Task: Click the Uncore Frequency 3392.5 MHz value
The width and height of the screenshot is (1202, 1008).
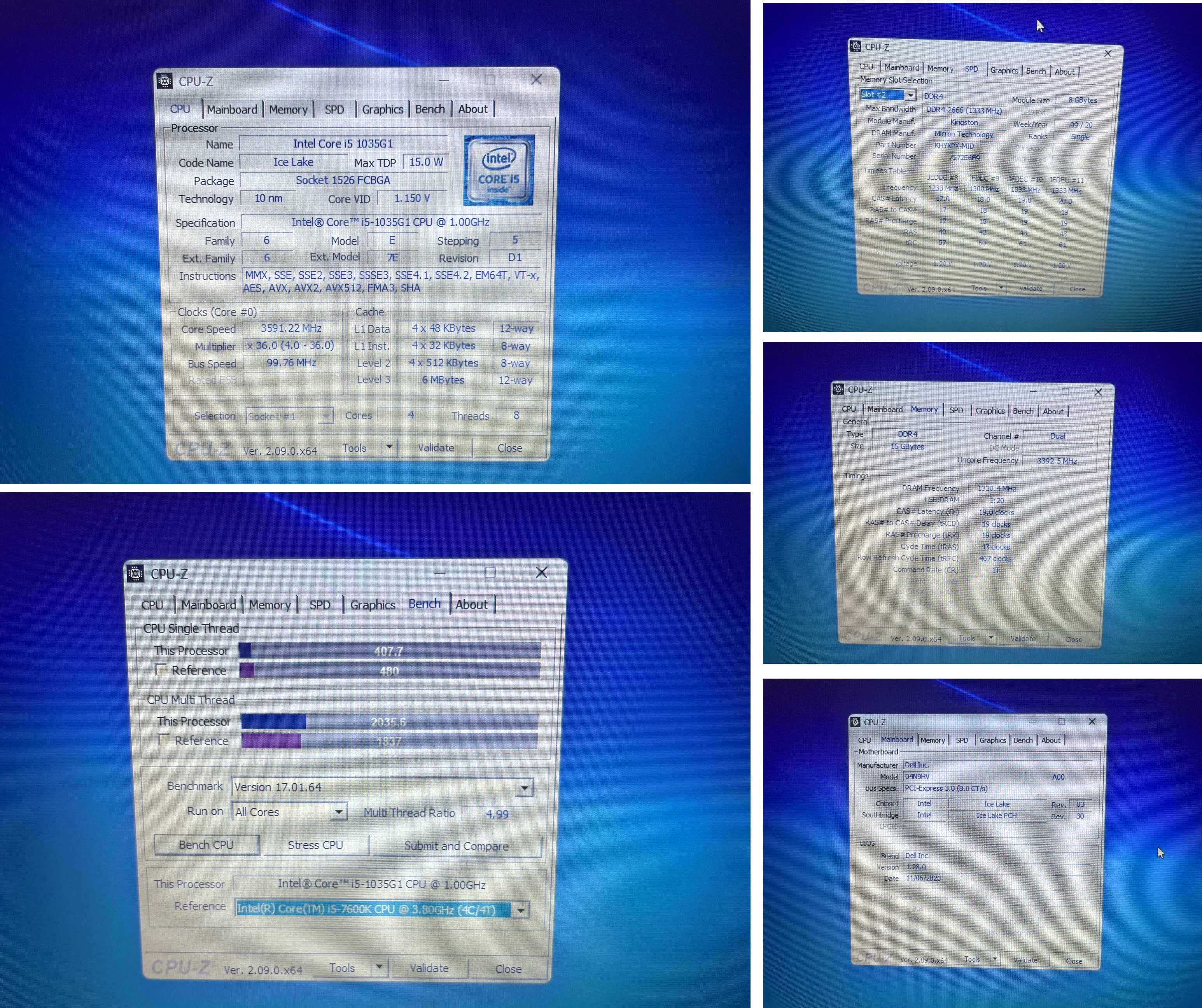Action: tap(1057, 461)
